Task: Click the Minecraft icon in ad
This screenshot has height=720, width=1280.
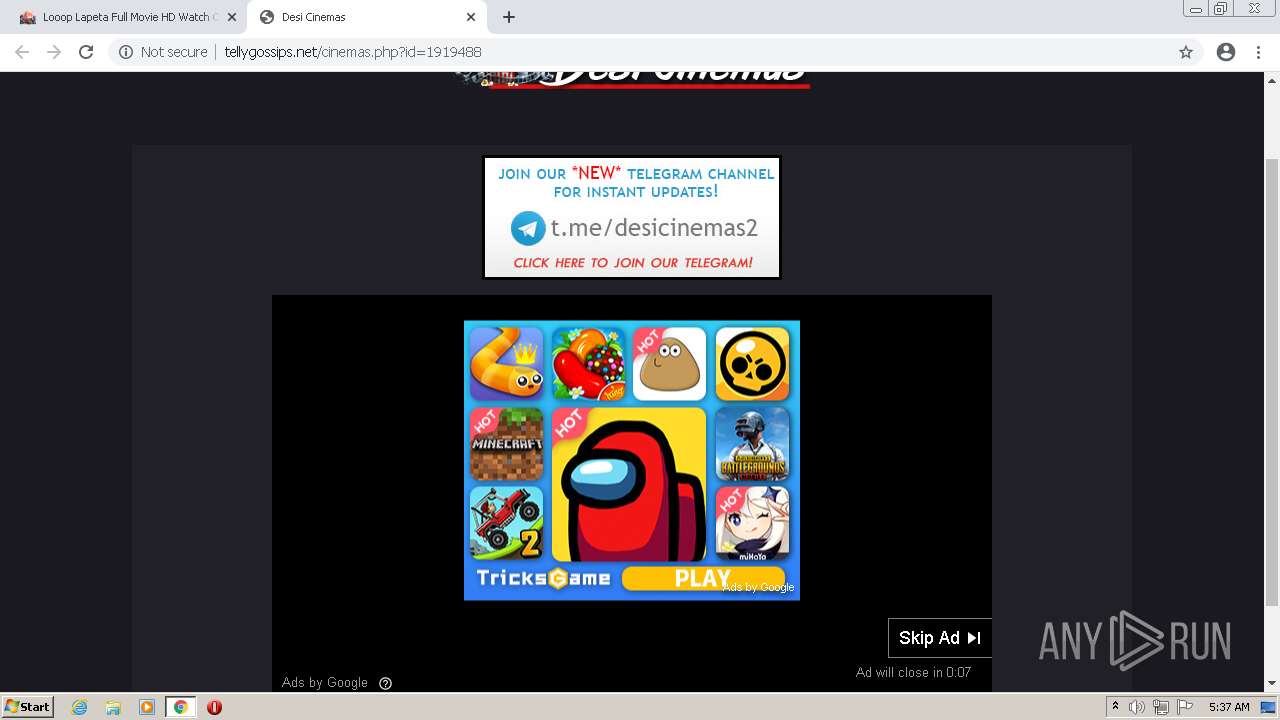Action: (x=507, y=444)
